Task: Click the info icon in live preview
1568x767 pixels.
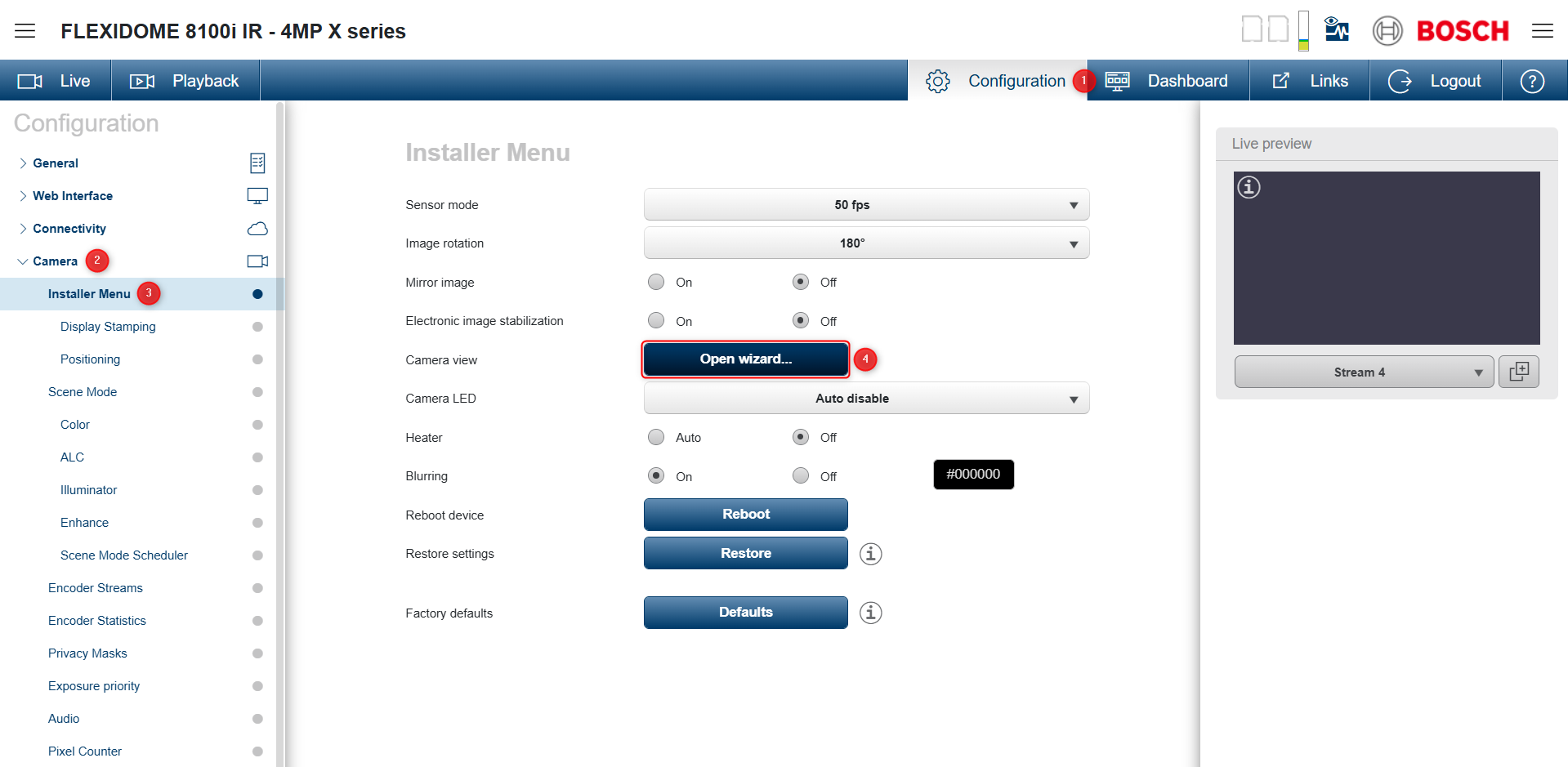Action: 1249,187
